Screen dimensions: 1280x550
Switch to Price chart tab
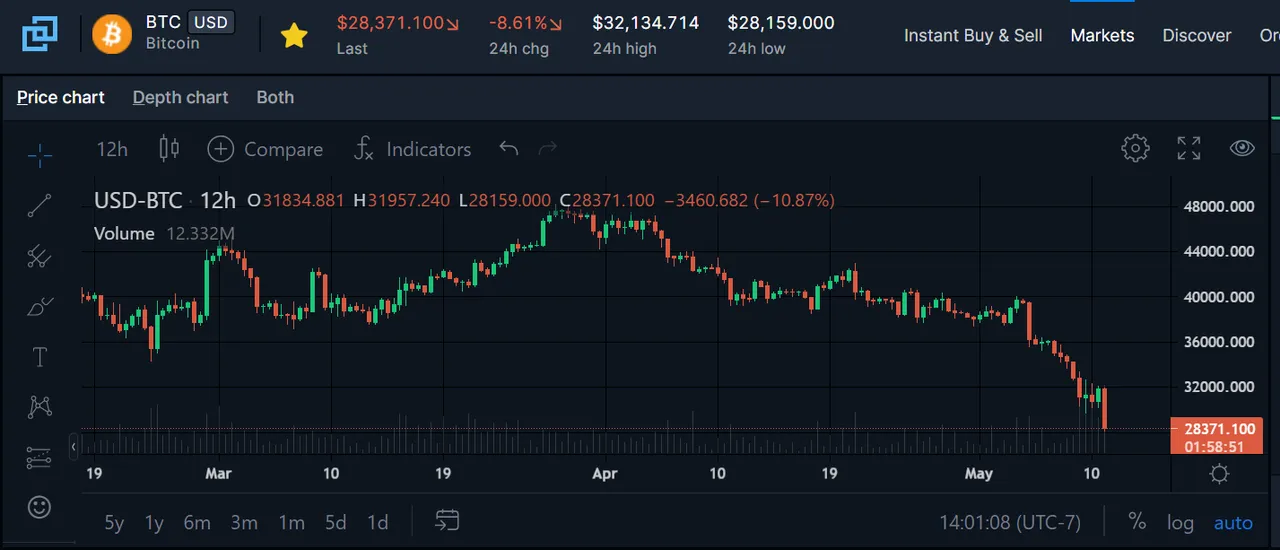click(x=61, y=97)
